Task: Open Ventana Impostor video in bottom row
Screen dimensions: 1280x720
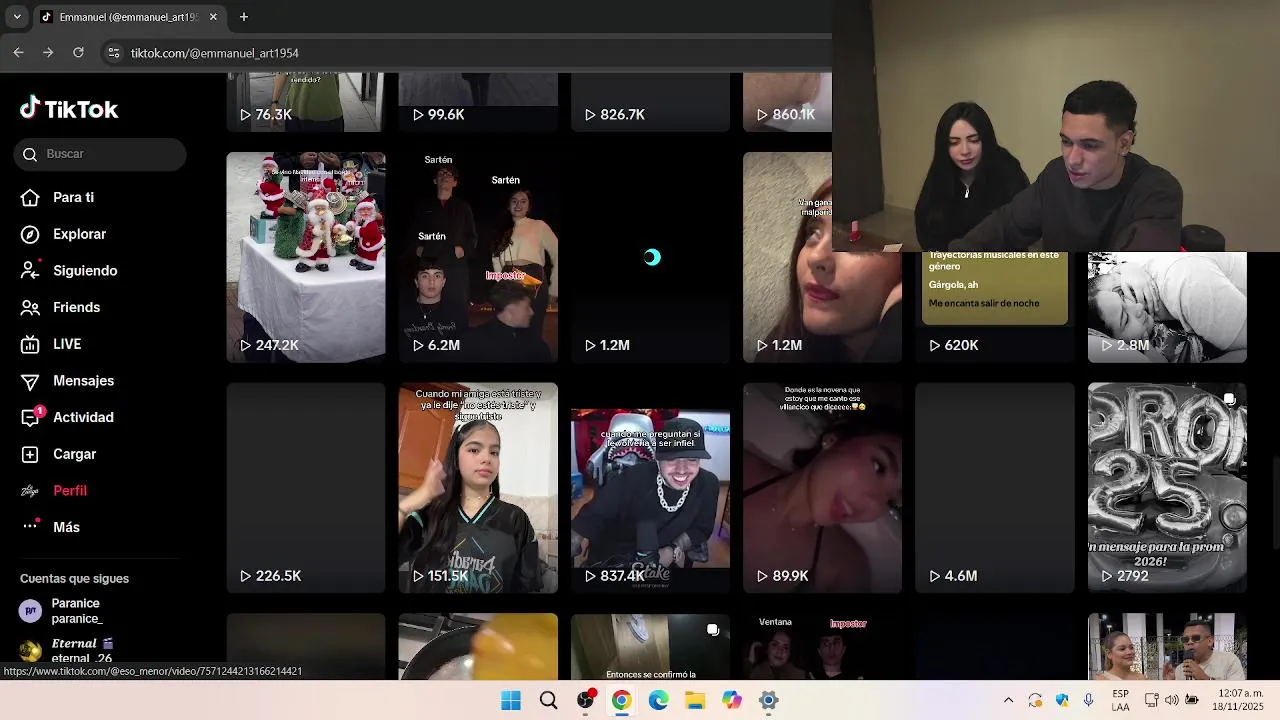Action: coord(822,646)
